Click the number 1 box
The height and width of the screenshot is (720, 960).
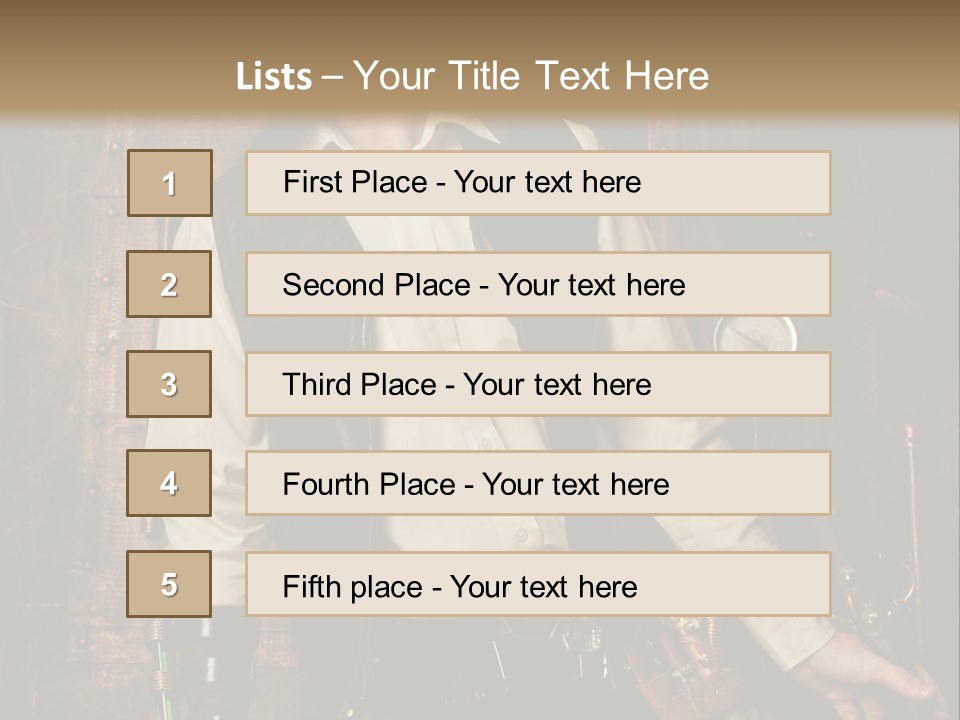(170, 183)
